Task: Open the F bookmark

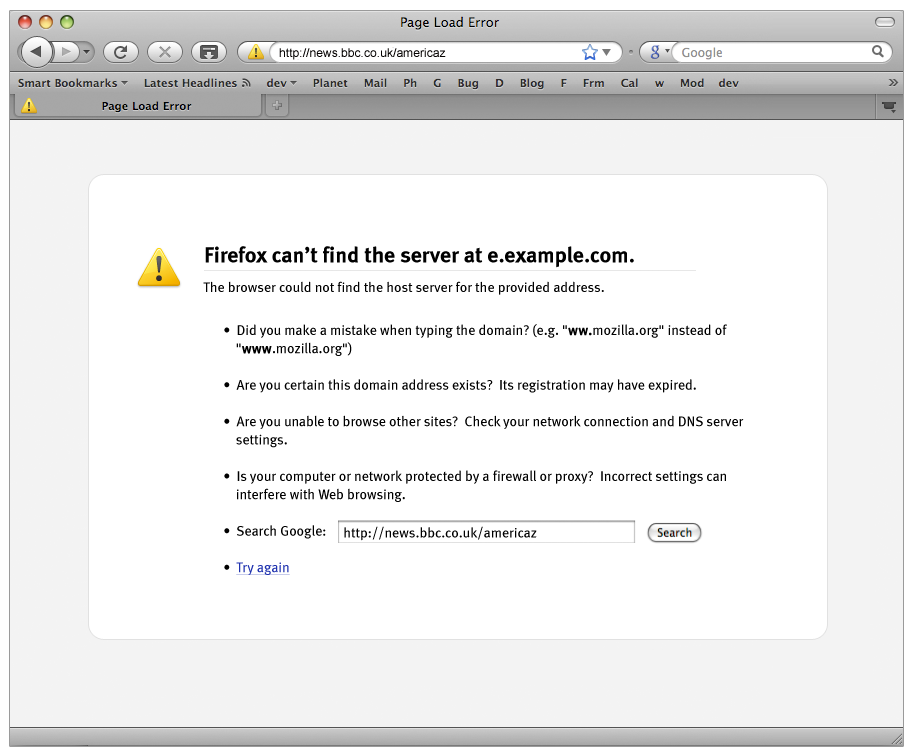Action: (563, 83)
